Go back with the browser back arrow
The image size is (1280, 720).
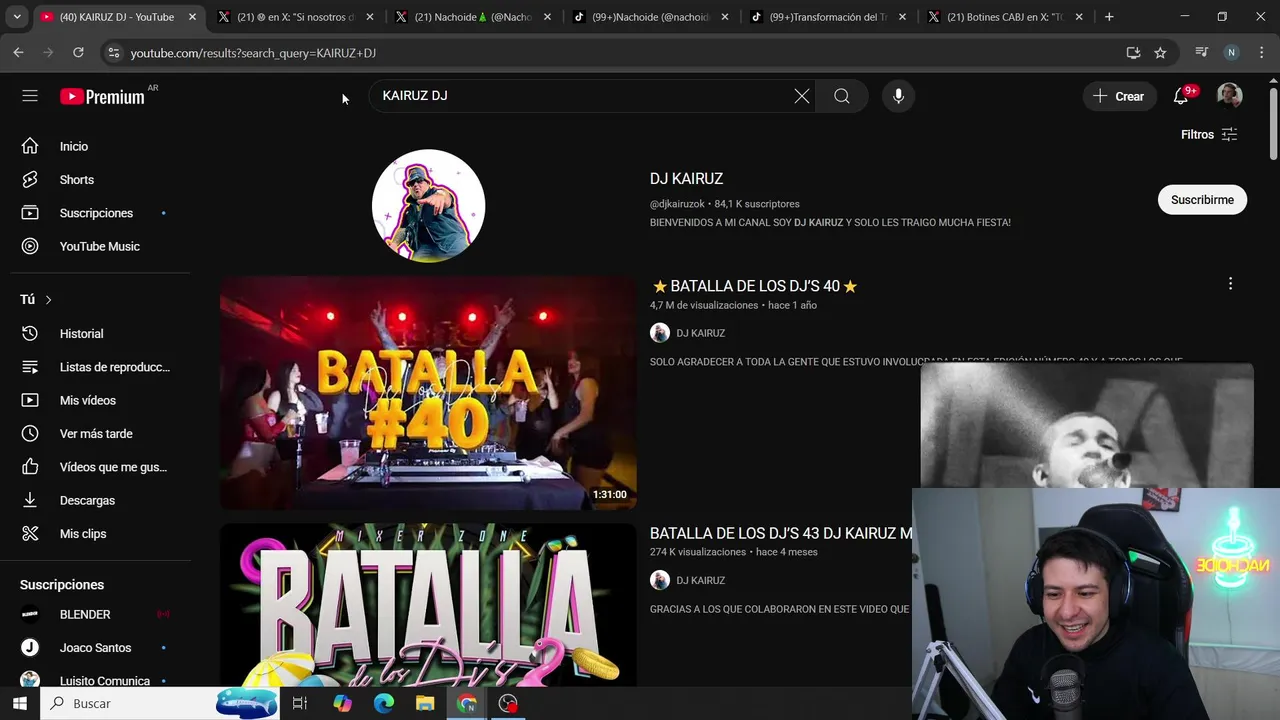pos(19,53)
